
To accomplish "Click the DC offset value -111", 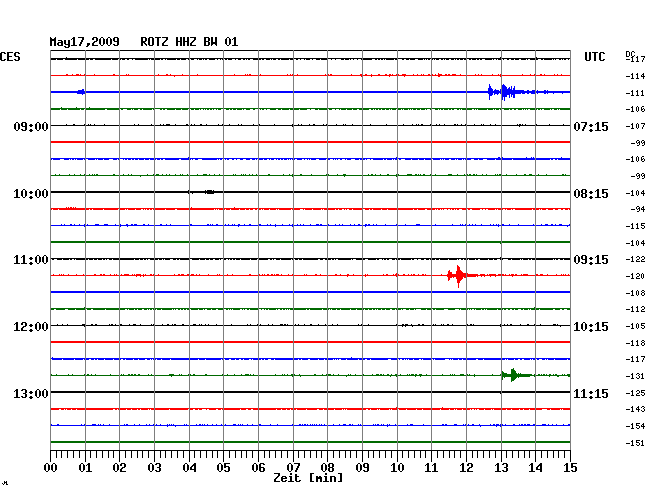I will [x=635, y=93].
